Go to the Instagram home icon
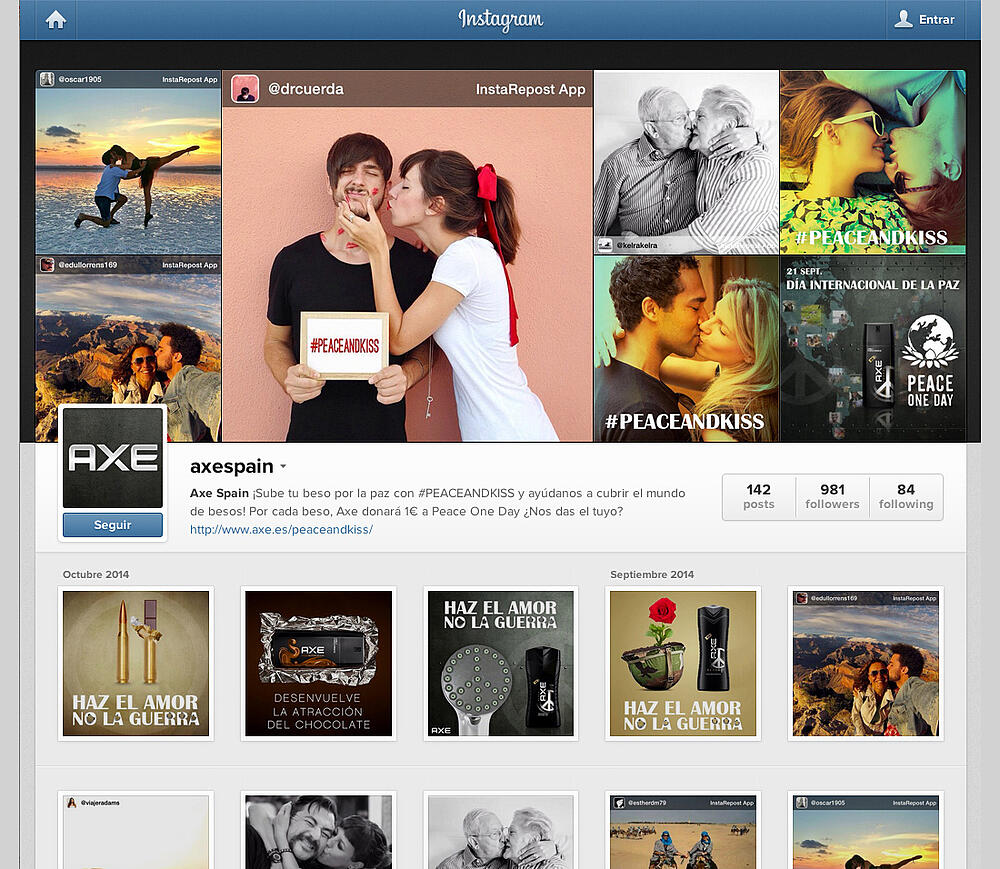Viewport: 1000px width, 869px height. coord(55,20)
